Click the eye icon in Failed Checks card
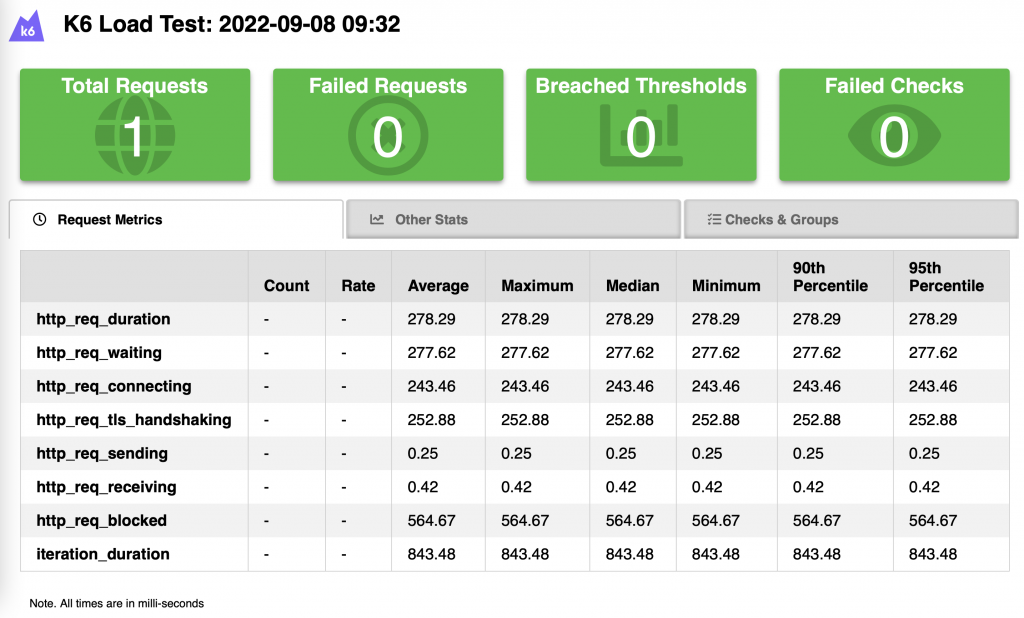 coord(894,136)
